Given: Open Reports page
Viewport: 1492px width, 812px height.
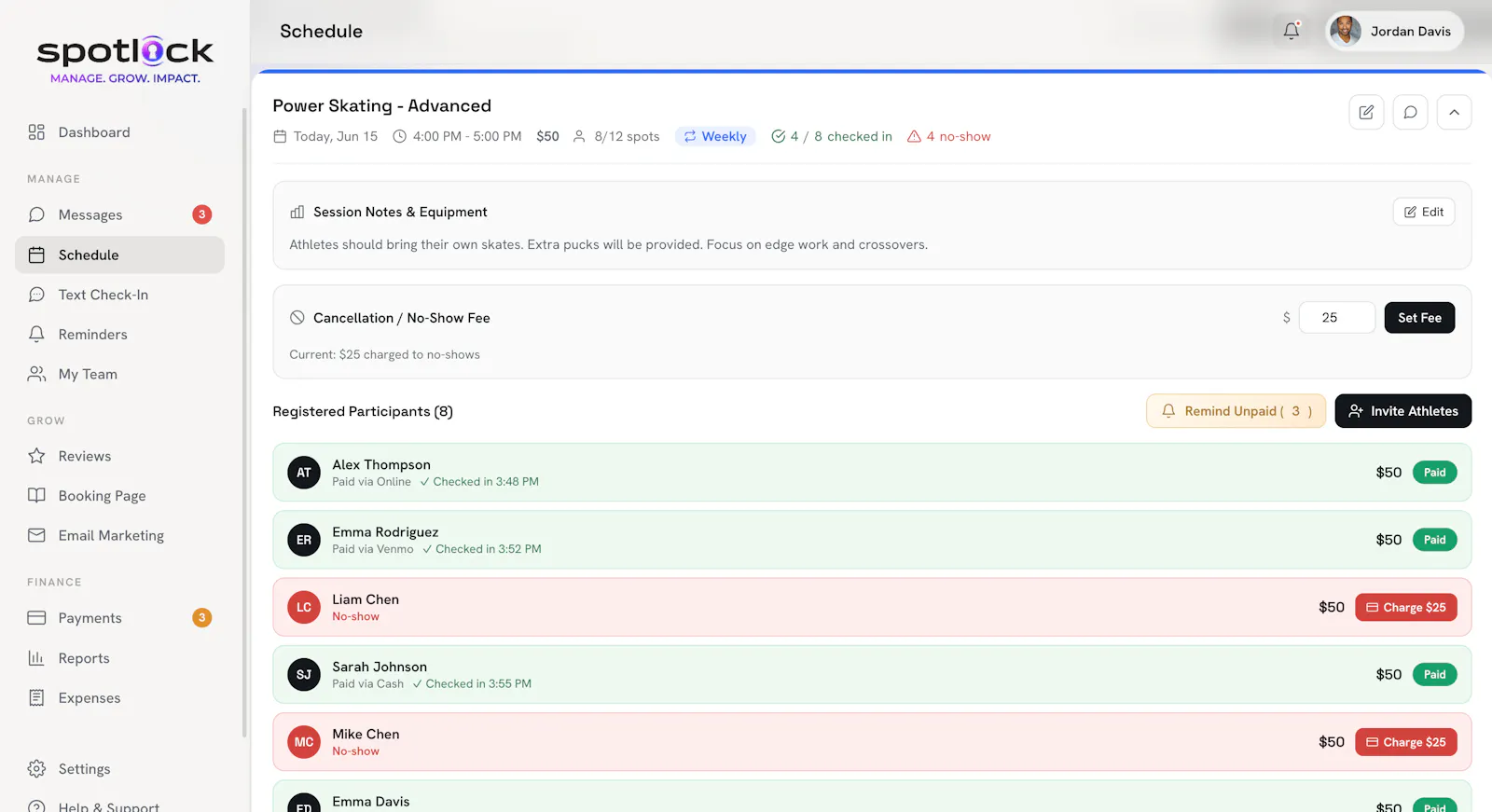Looking at the screenshot, I should click(x=119, y=658).
